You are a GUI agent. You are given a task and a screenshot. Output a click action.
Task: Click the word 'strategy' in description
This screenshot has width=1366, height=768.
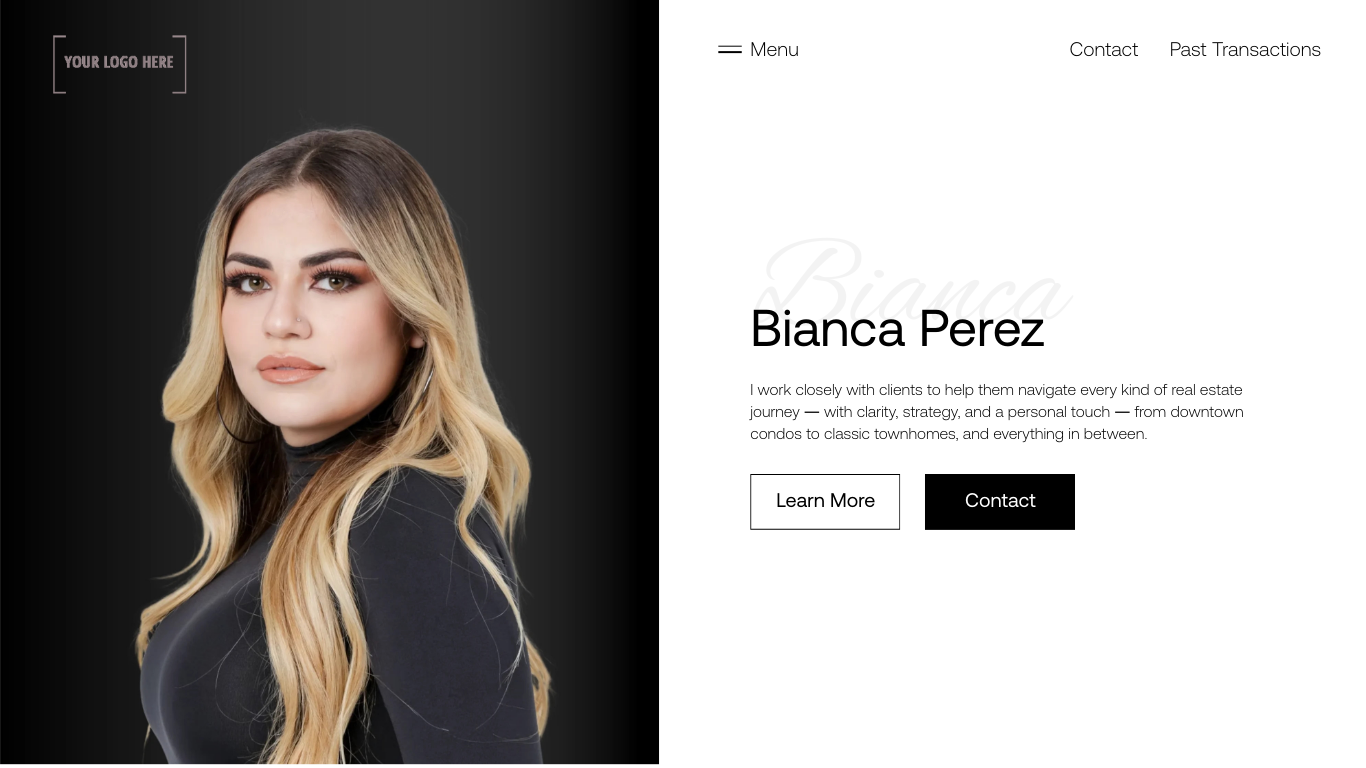coord(931,412)
